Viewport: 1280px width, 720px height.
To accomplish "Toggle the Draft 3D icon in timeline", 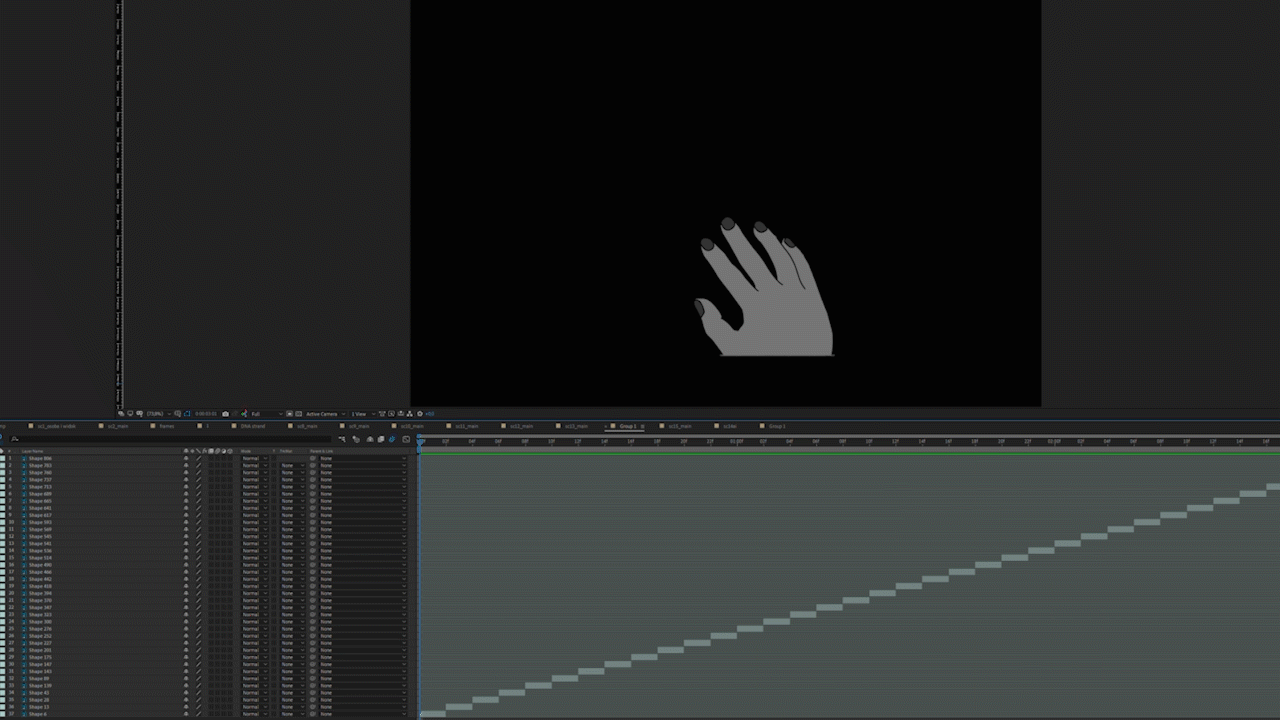I will pos(356,439).
